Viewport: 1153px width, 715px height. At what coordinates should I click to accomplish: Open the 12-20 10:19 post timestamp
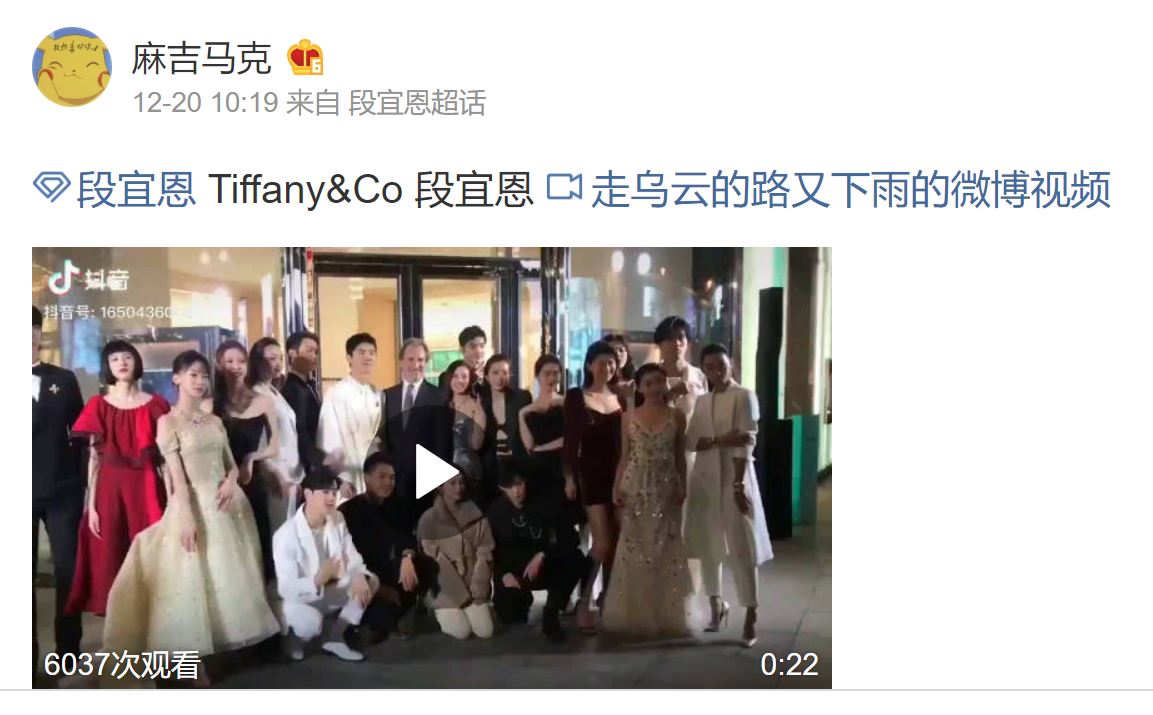pos(205,102)
